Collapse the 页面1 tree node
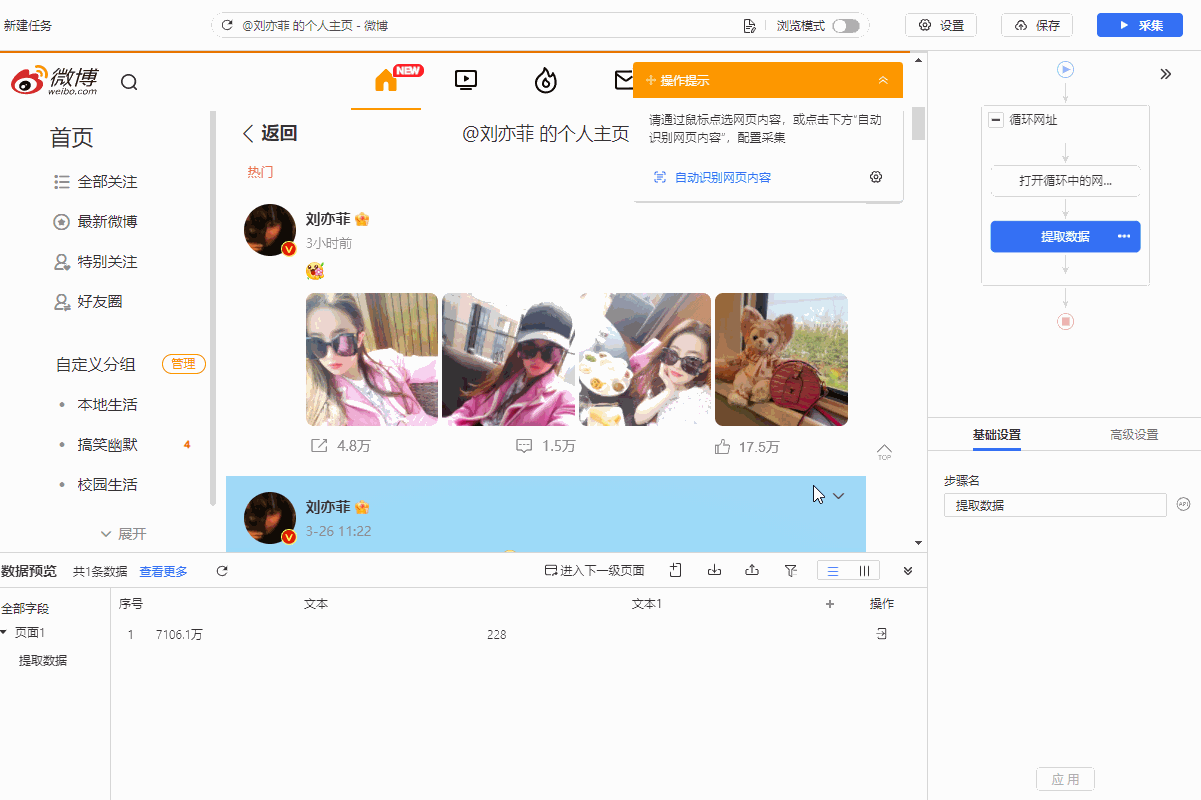Screen dimensions: 1201x800 4,632
